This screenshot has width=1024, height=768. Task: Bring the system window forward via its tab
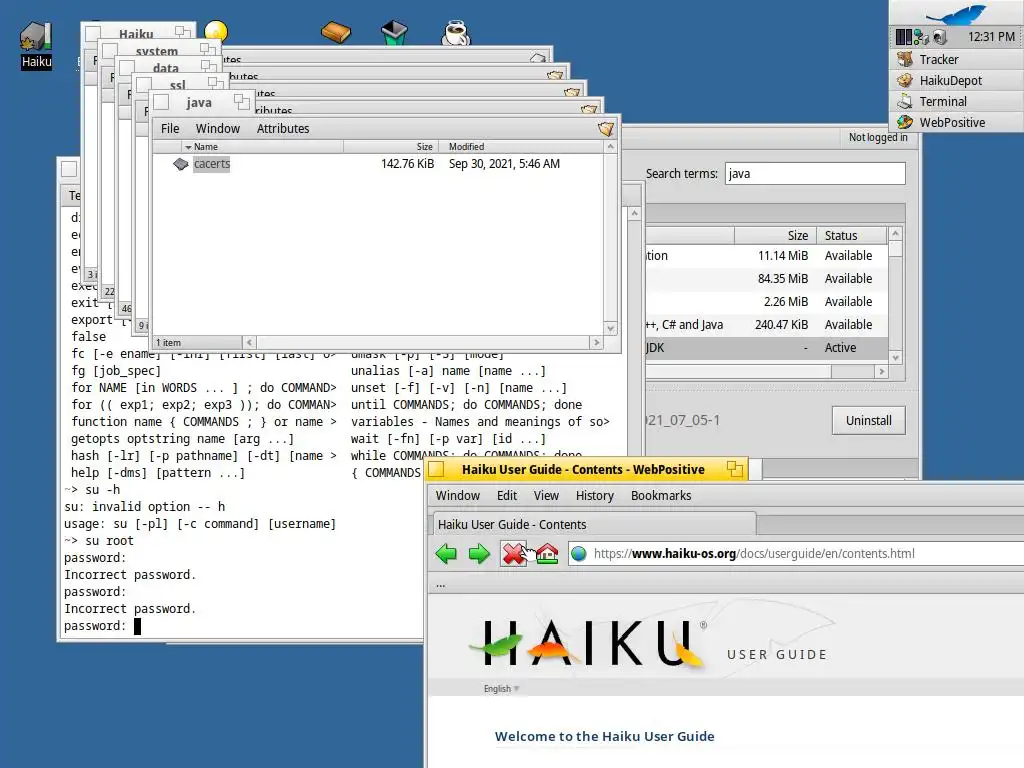click(x=156, y=51)
